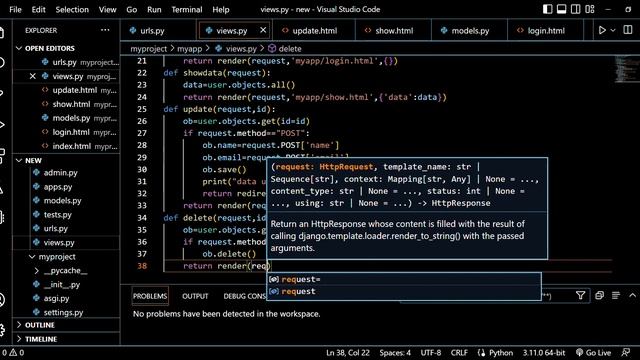Expand the OUTLINE section
Image resolution: width=640 pixels, height=360 pixels.
(x=40, y=325)
